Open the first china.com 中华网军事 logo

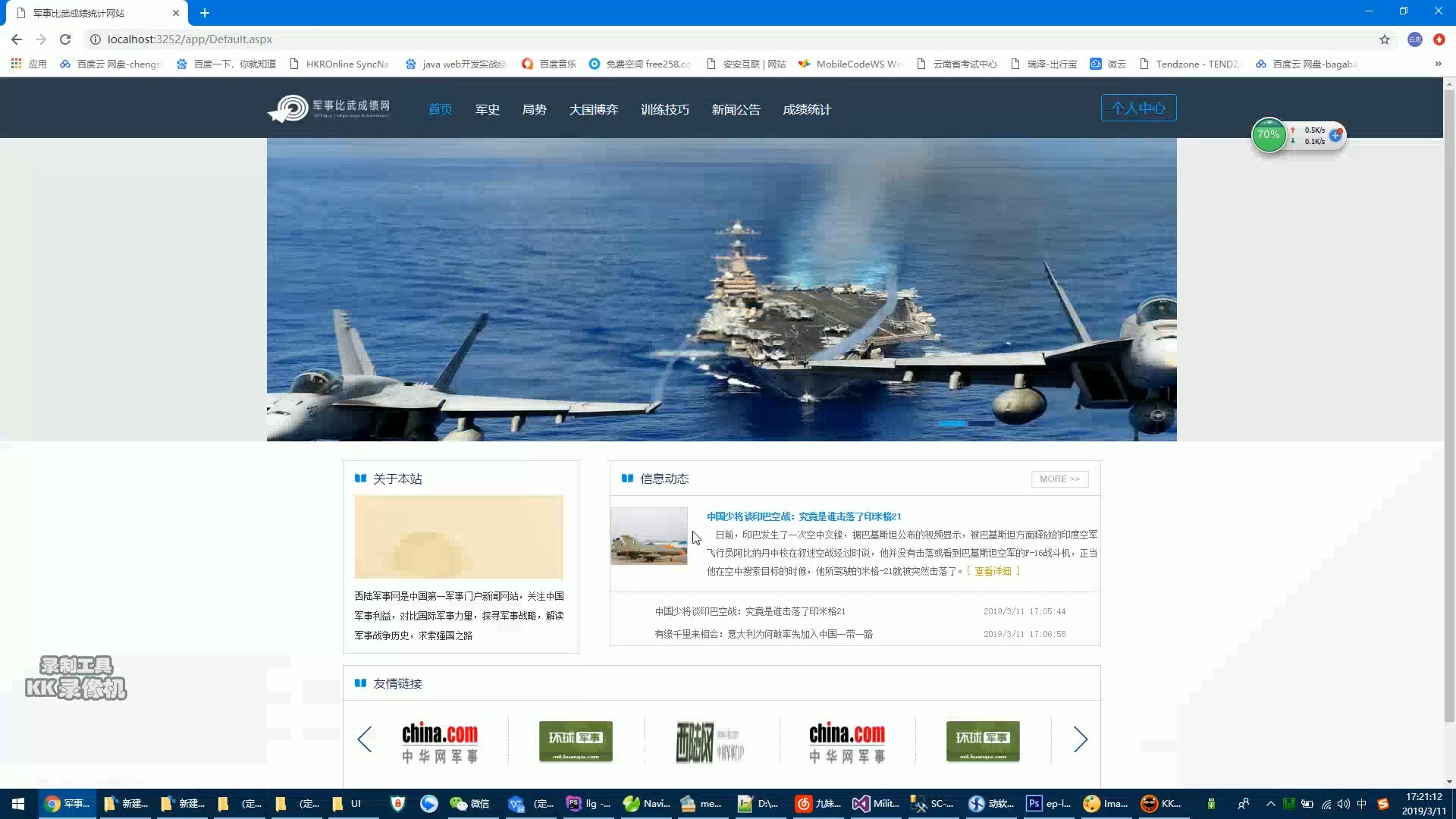(440, 742)
